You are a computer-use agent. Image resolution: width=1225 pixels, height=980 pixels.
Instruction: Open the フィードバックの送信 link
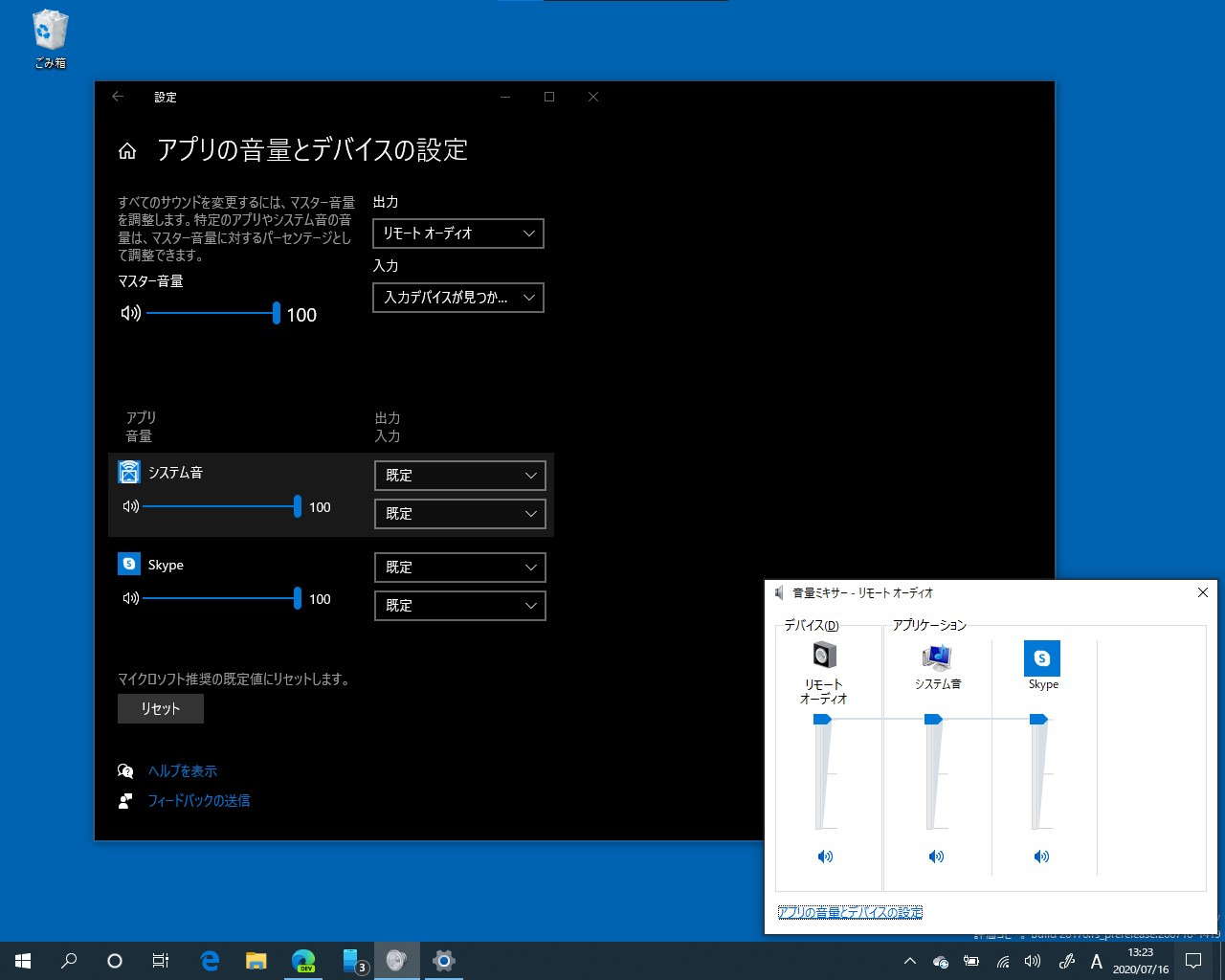(x=199, y=801)
